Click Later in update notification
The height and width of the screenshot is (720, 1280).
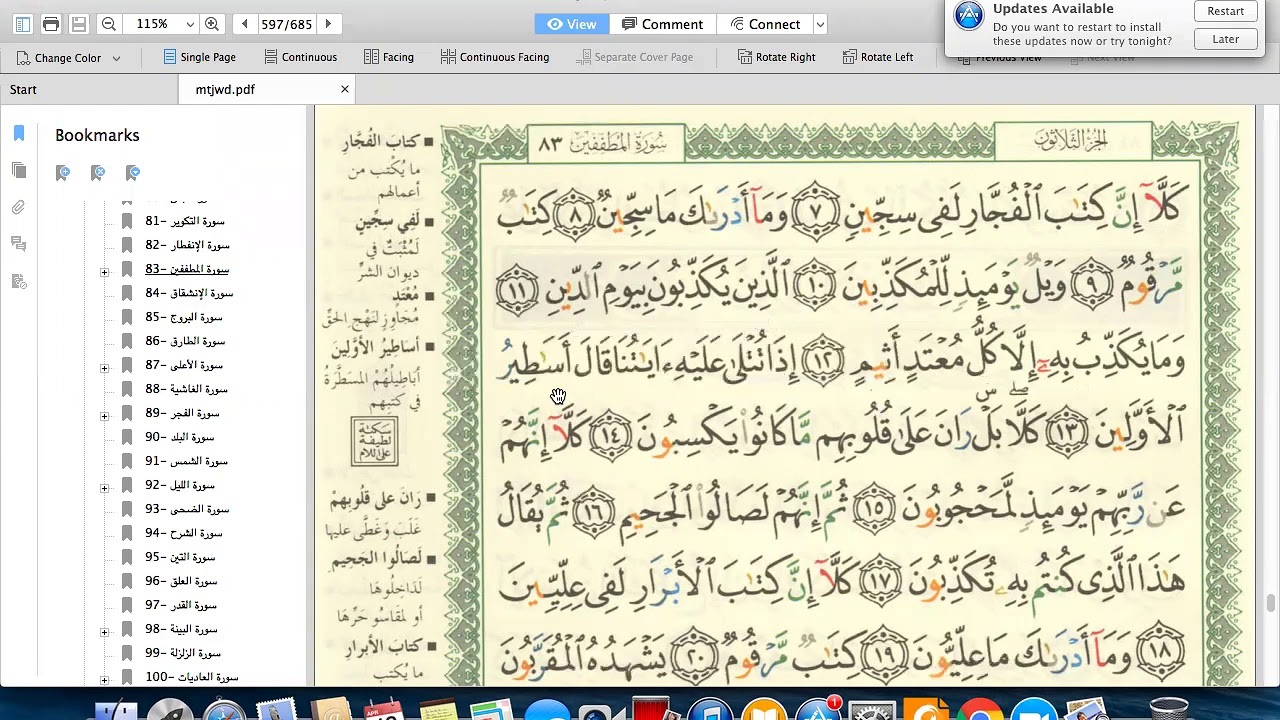pos(1225,39)
